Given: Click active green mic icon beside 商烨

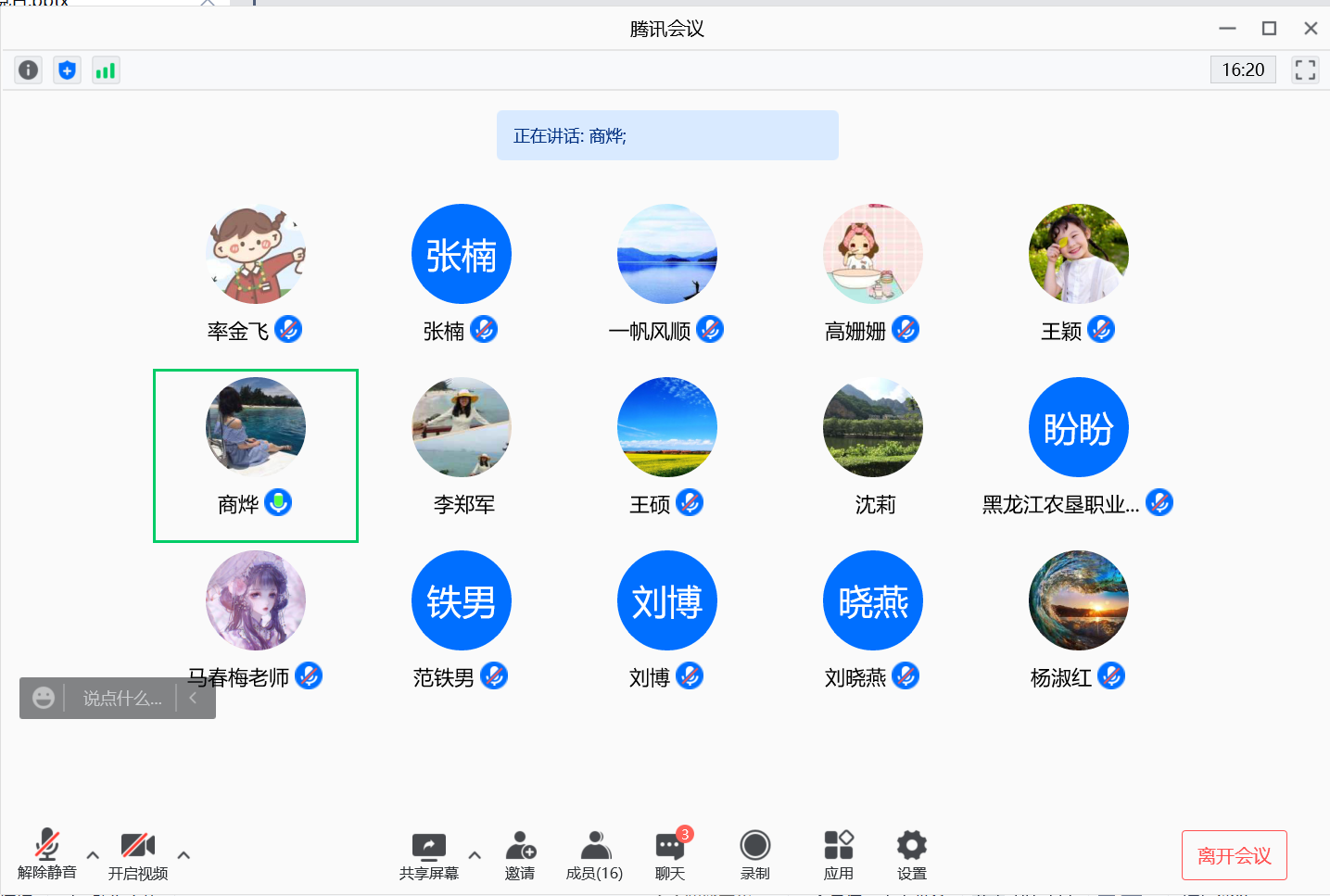Looking at the screenshot, I should point(278,502).
